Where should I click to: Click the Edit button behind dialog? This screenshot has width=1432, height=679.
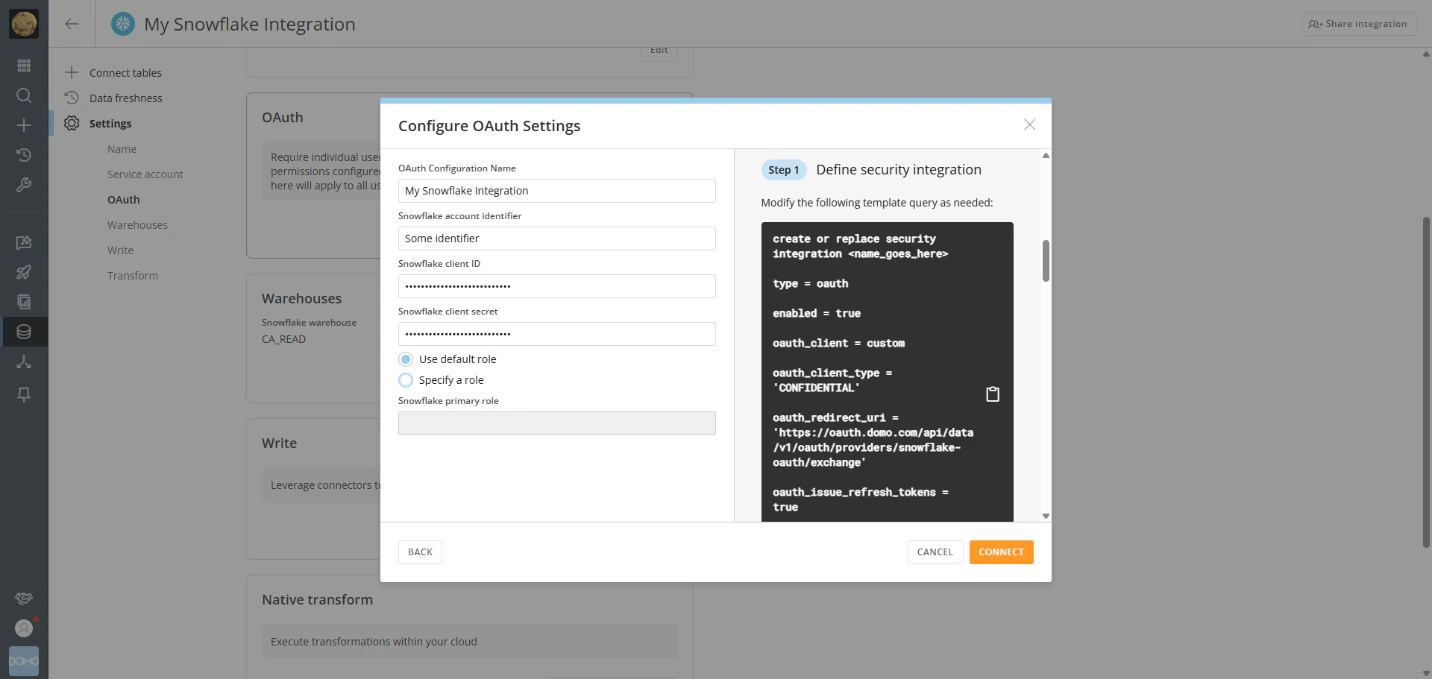click(x=659, y=51)
